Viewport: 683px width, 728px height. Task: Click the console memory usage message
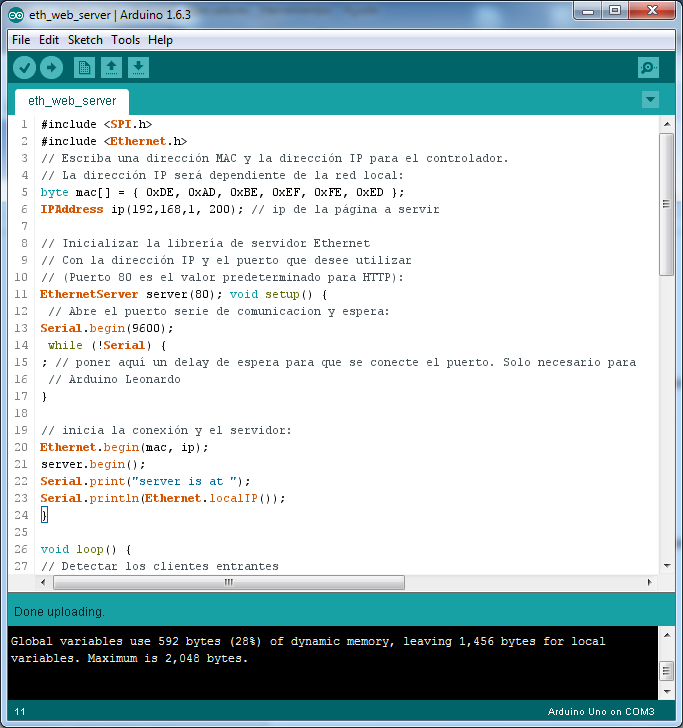click(308, 650)
